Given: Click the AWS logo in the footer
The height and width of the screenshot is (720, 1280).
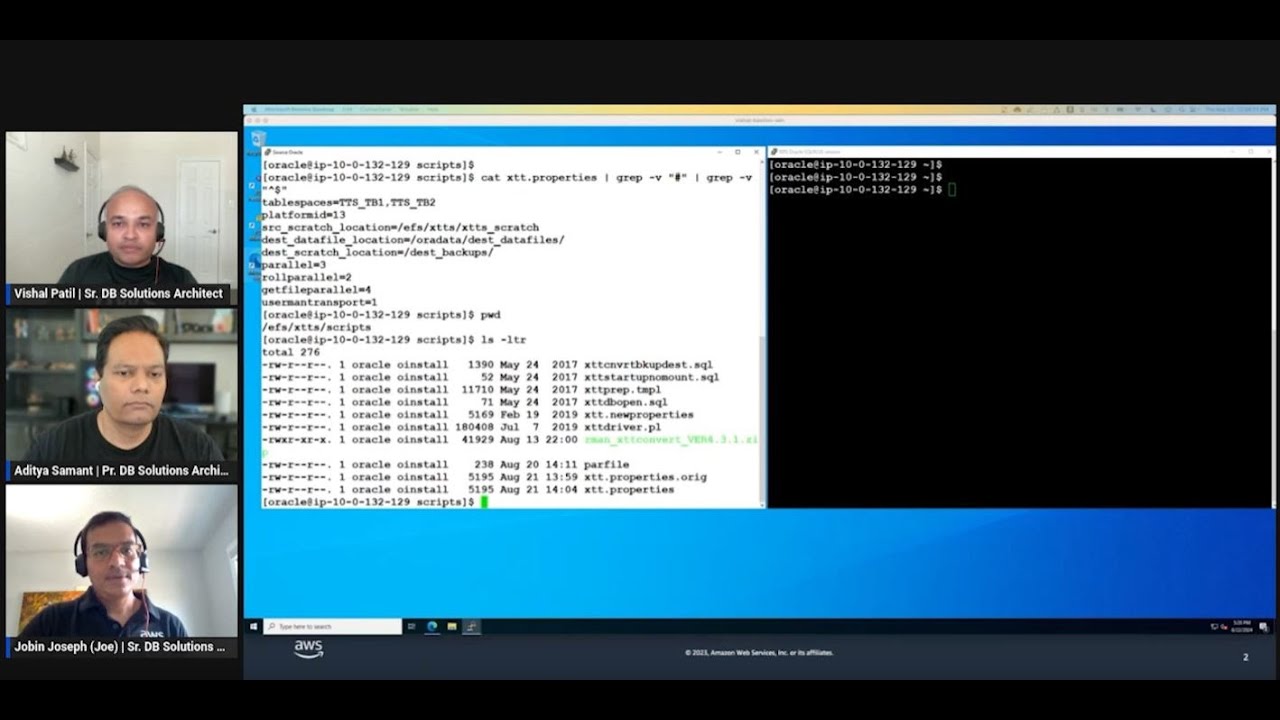Looking at the screenshot, I should tap(308, 649).
